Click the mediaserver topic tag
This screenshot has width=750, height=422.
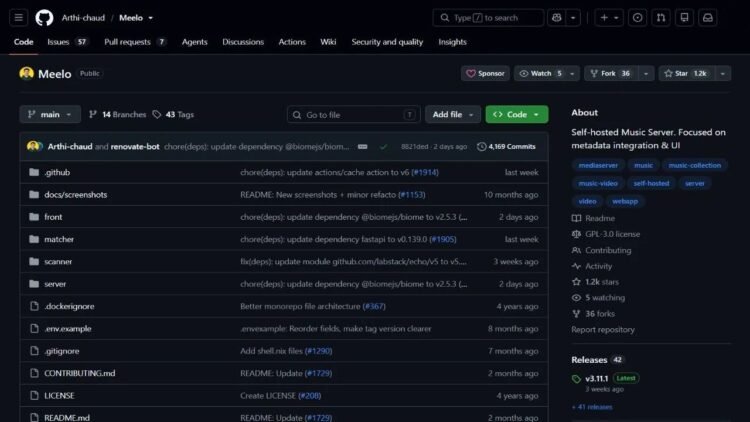598,165
